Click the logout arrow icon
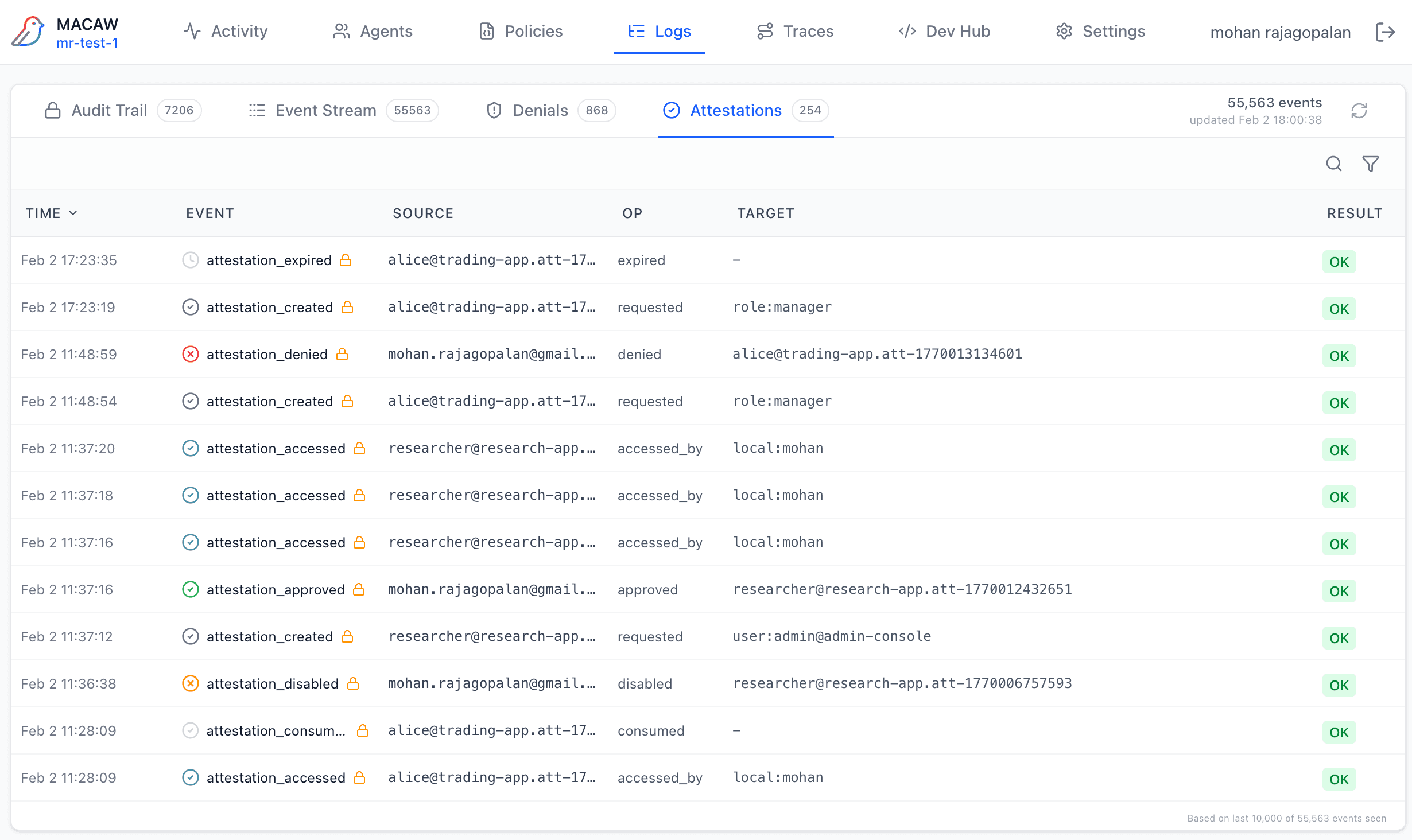The height and width of the screenshot is (840, 1412). tap(1385, 32)
